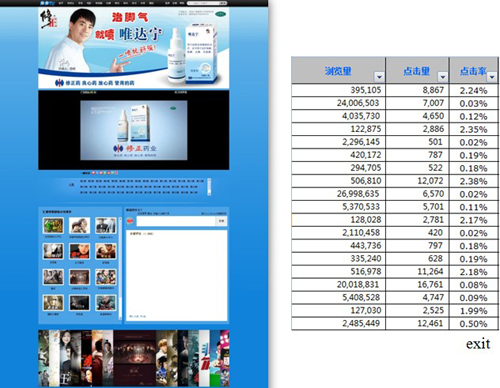Click the submit button beside comment box

[222, 221]
